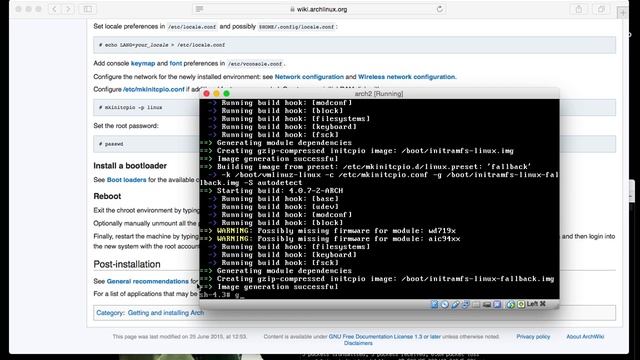Viewport: 640px width, 360px height.
Task: Open the font link
Action: [176, 63]
